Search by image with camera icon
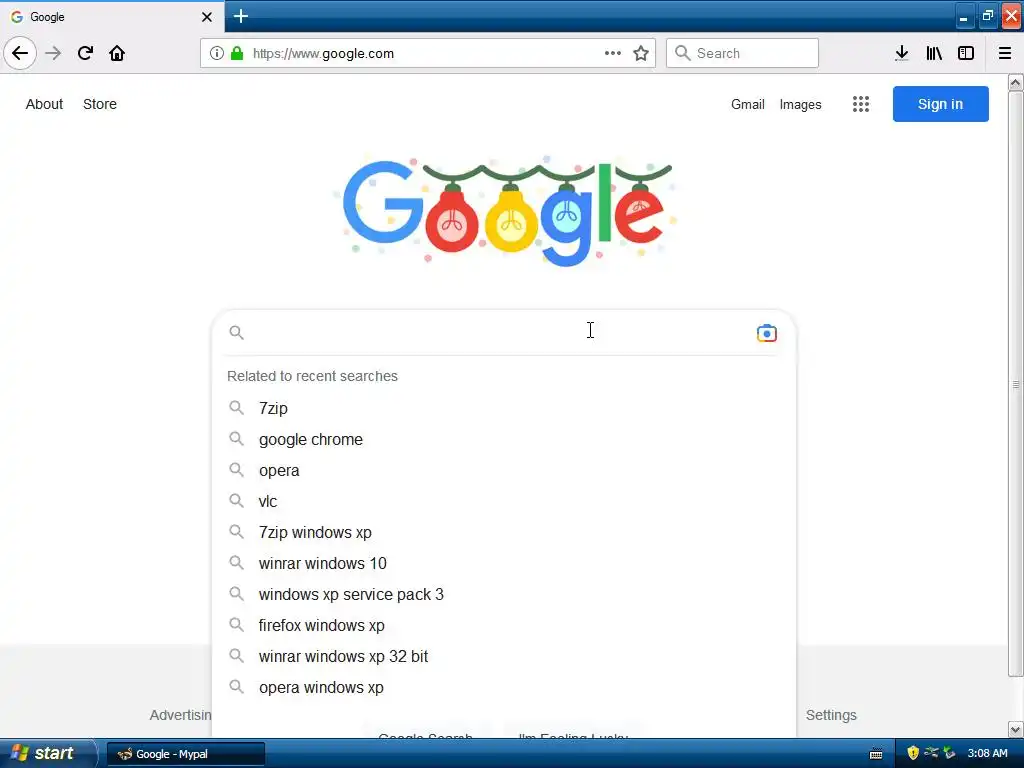This screenshot has height=768, width=1024. pos(767,333)
